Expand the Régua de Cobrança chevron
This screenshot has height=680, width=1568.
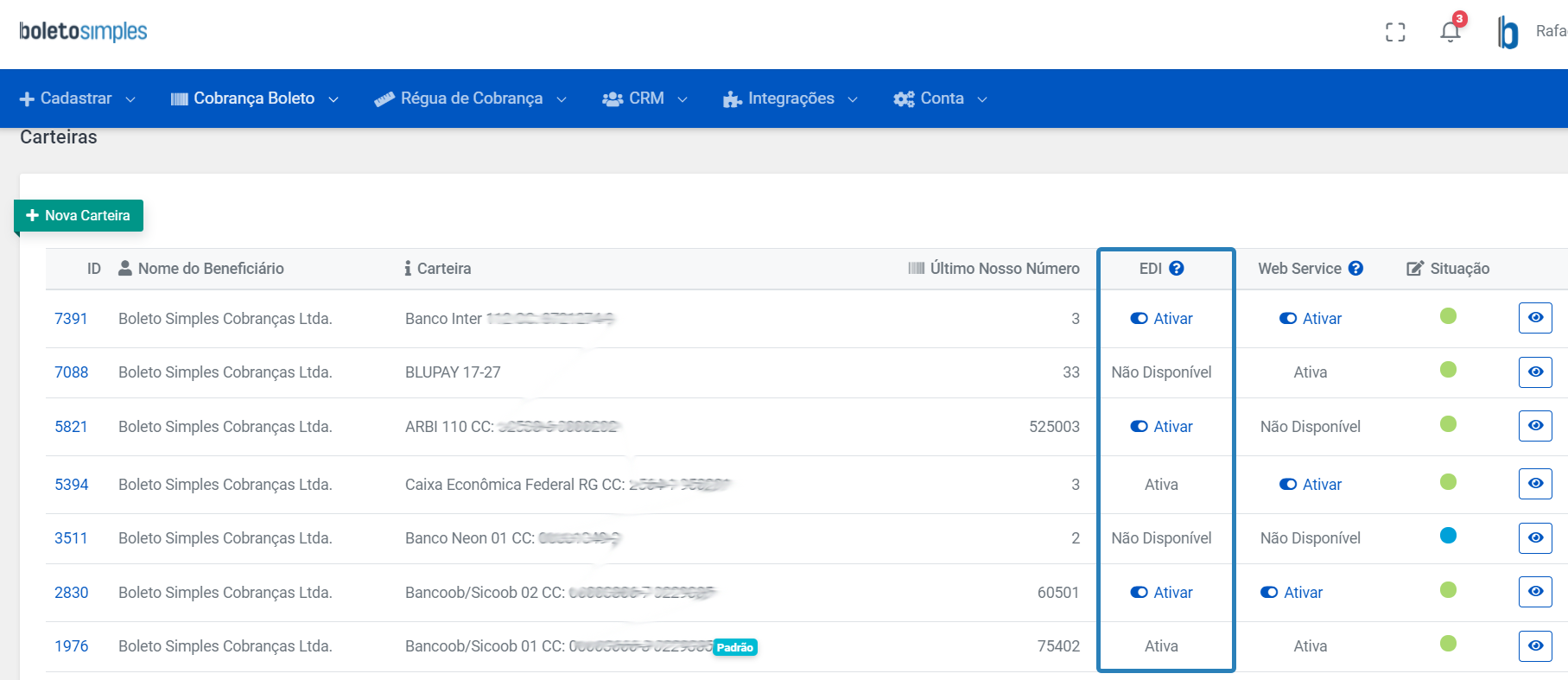click(x=562, y=99)
